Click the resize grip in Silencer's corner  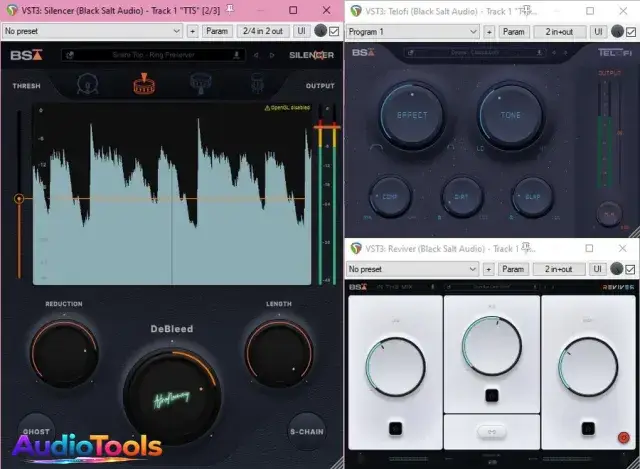pyautogui.click(x=337, y=463)
